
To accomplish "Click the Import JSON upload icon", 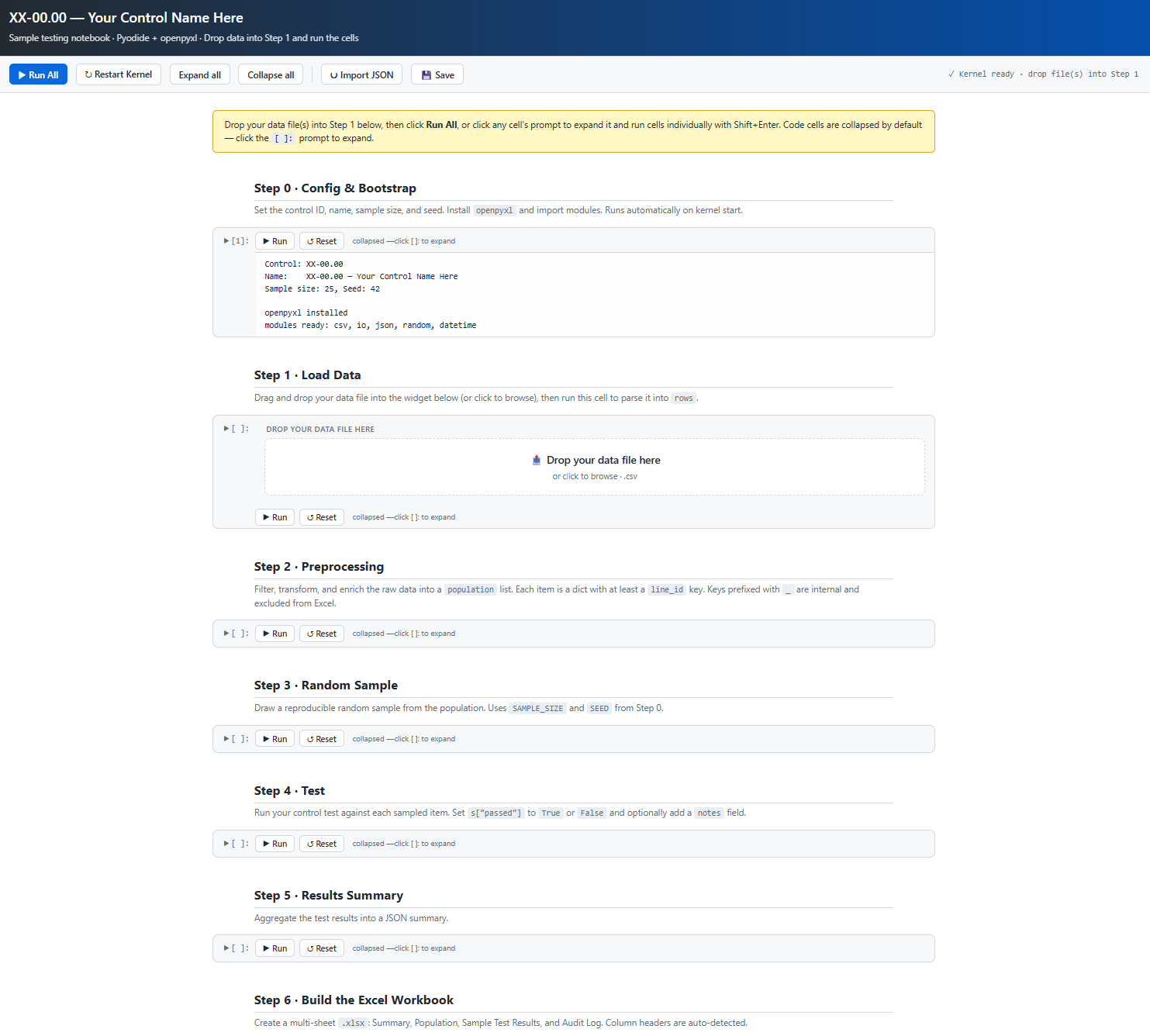I will pos(333,74).
